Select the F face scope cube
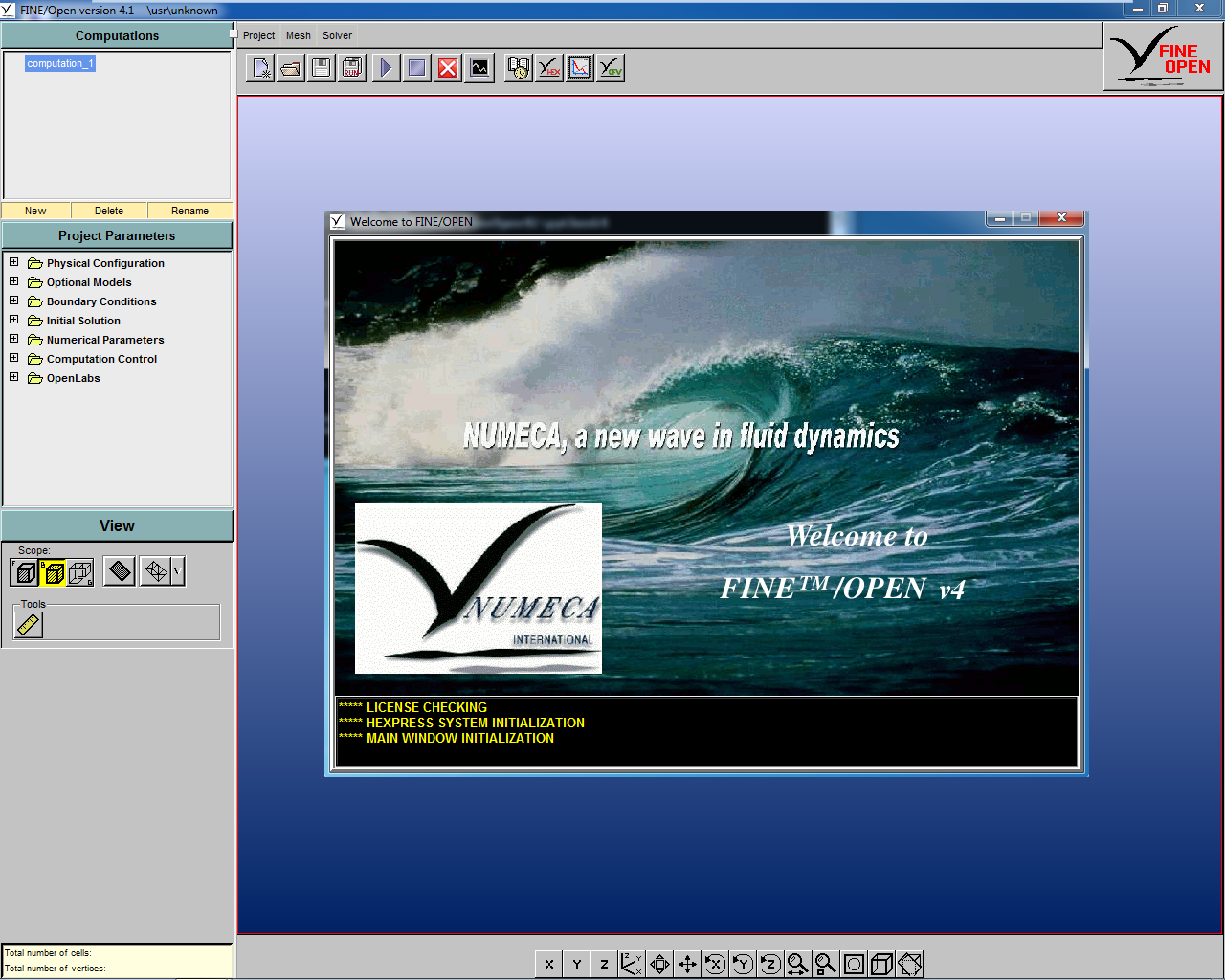This screenshot has height=980, width=1225. 25,572
